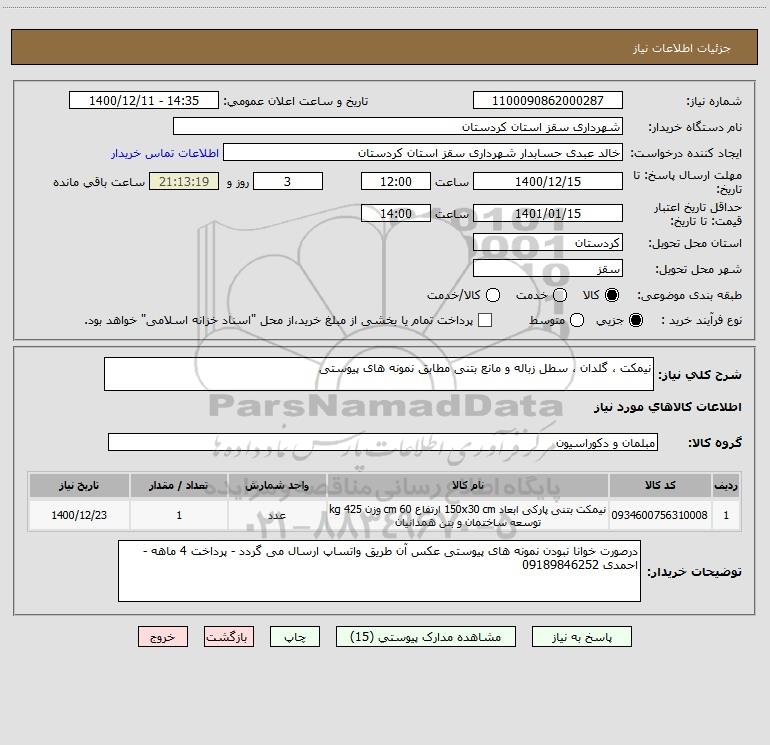
Task: Click the شرح کلی نیاز description box
Action: pyautogui.click(x=379, y=374)
